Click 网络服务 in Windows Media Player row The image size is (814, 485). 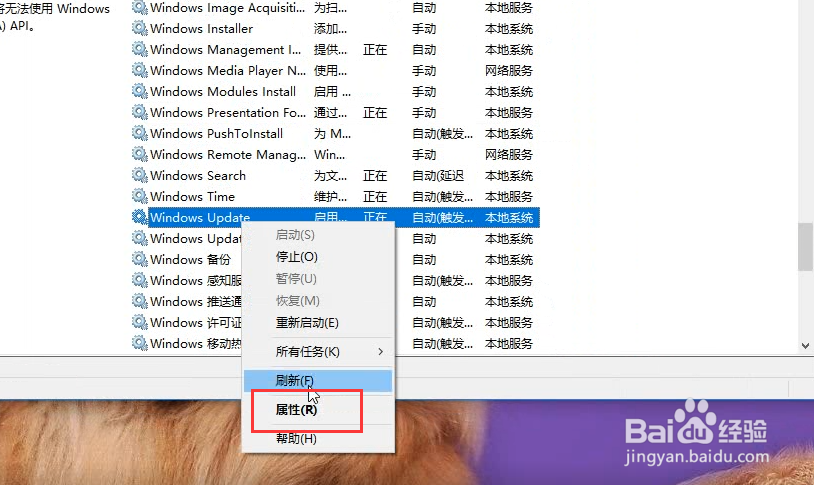pos(509,71)
